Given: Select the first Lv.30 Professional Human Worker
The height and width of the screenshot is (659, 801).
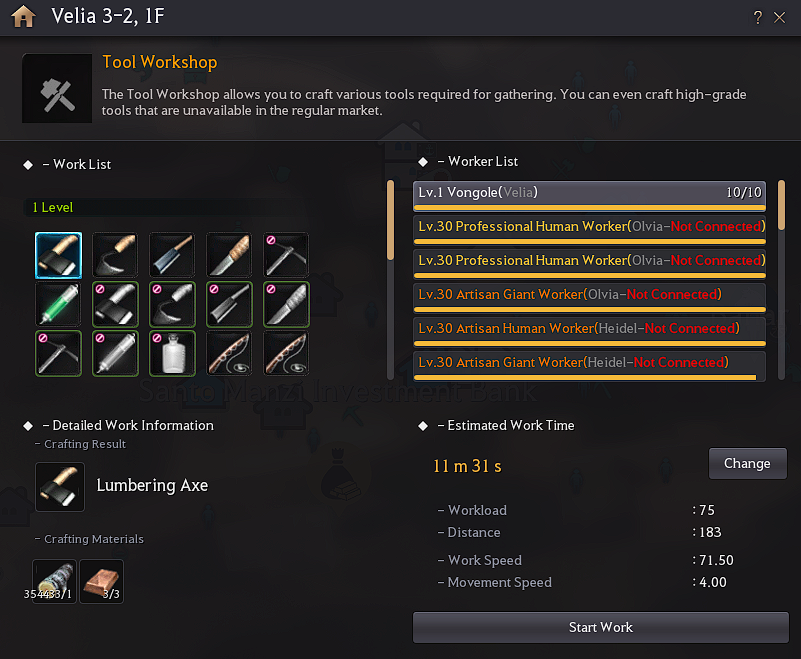Looking at the screenshot, I should click(x=589, y=230).
